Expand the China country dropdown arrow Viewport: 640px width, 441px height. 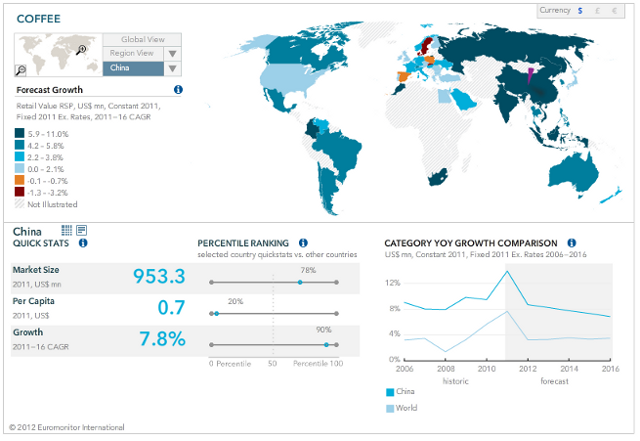coord(173,69)
